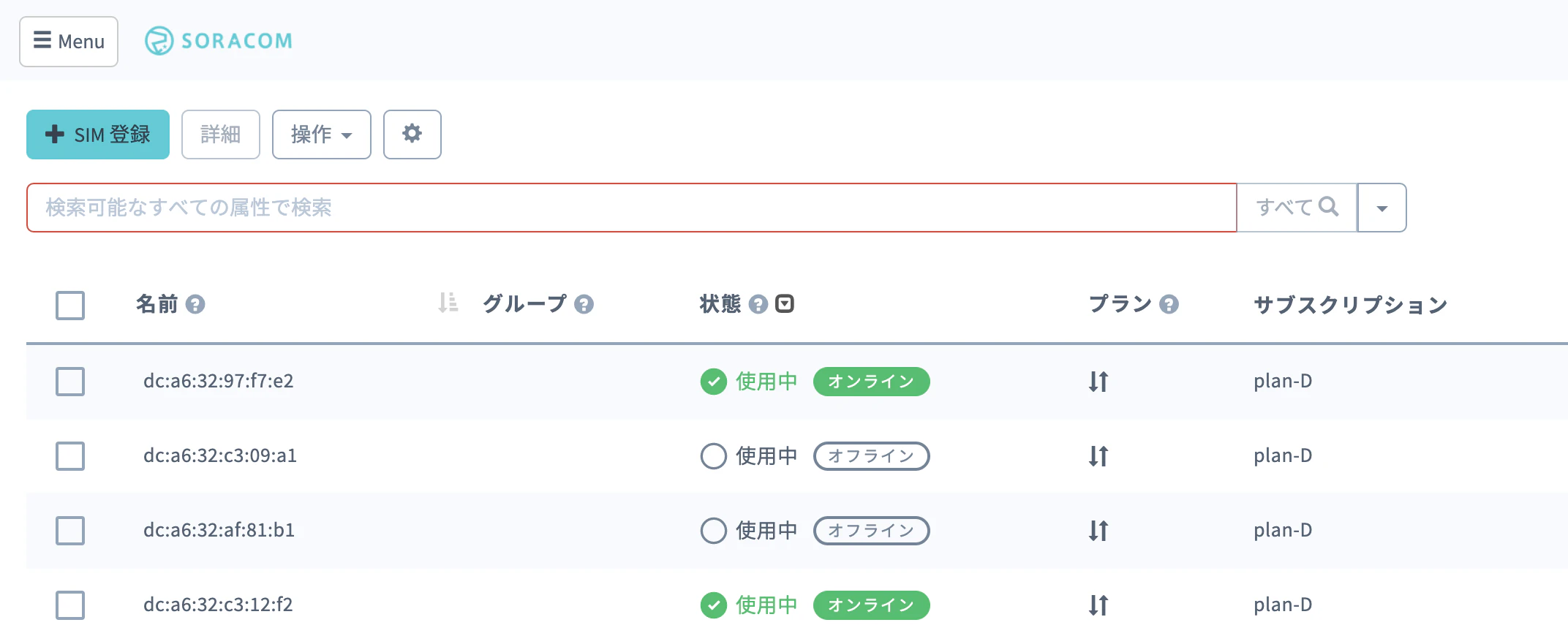Toggle the select-all checkbox in the header

coord(69,306)
